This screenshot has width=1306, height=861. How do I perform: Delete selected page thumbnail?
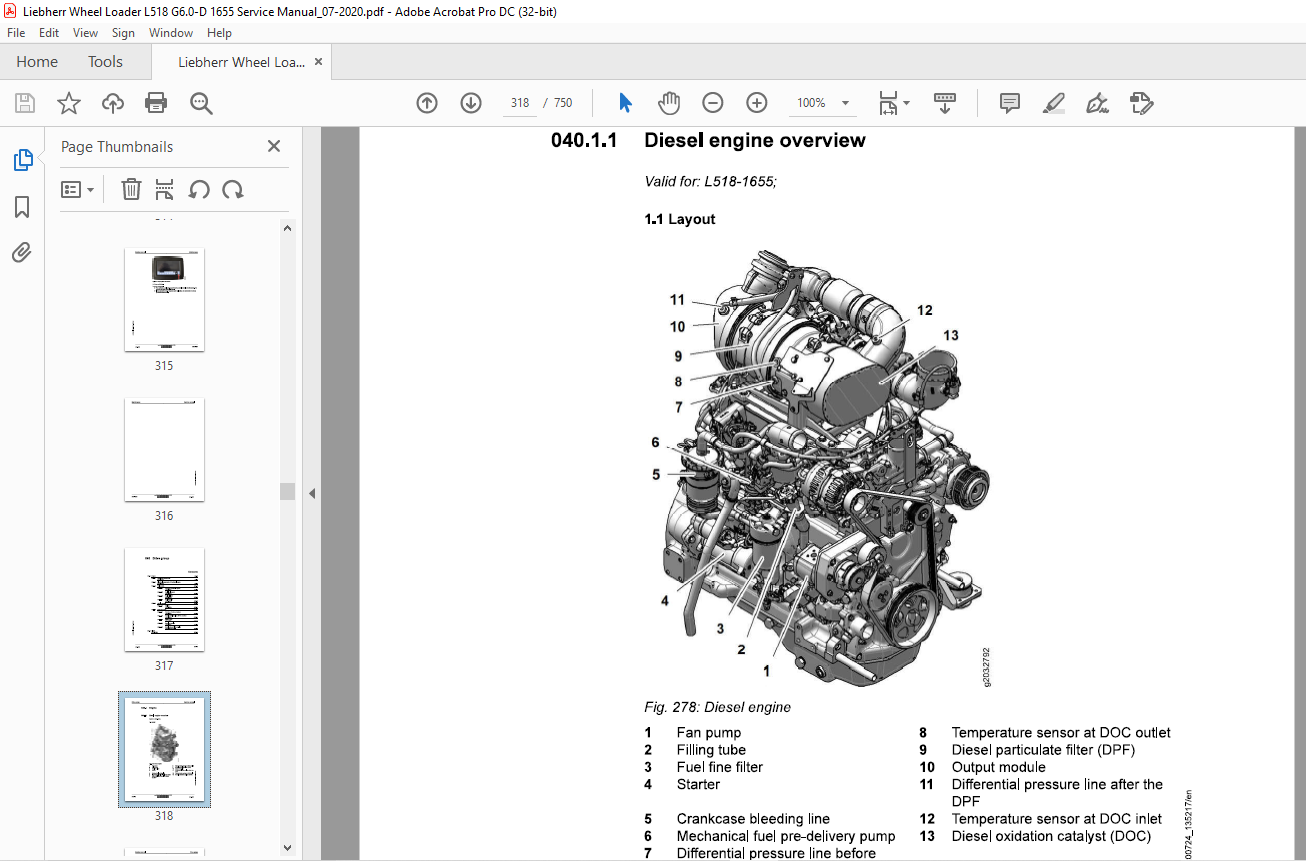[x=131, y=189]
